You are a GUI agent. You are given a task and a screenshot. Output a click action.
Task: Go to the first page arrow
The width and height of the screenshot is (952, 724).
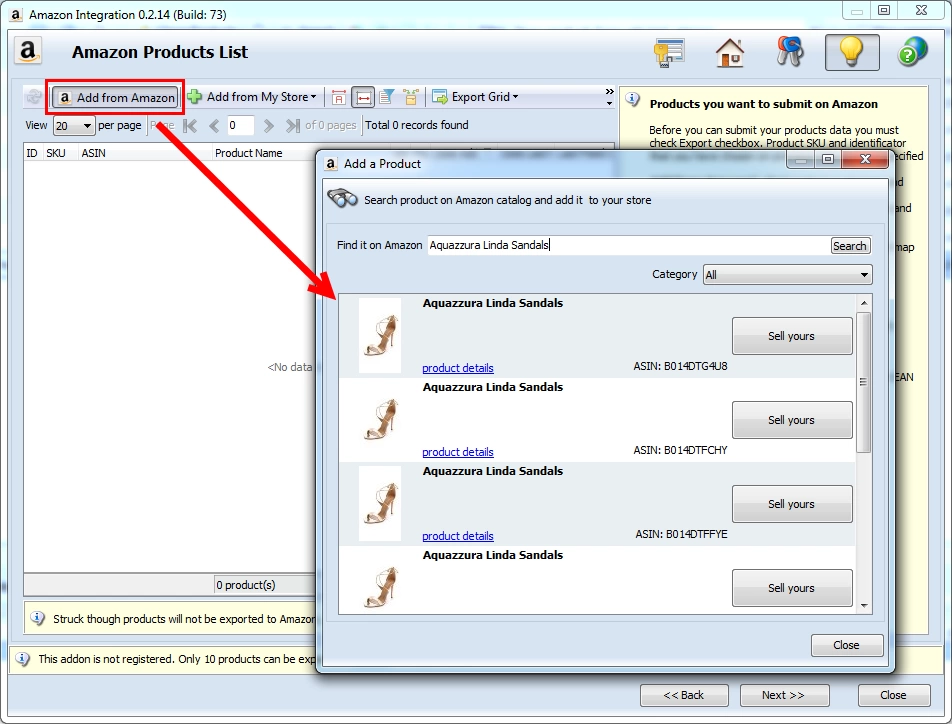pyautogui.click(x=190, y=126)
